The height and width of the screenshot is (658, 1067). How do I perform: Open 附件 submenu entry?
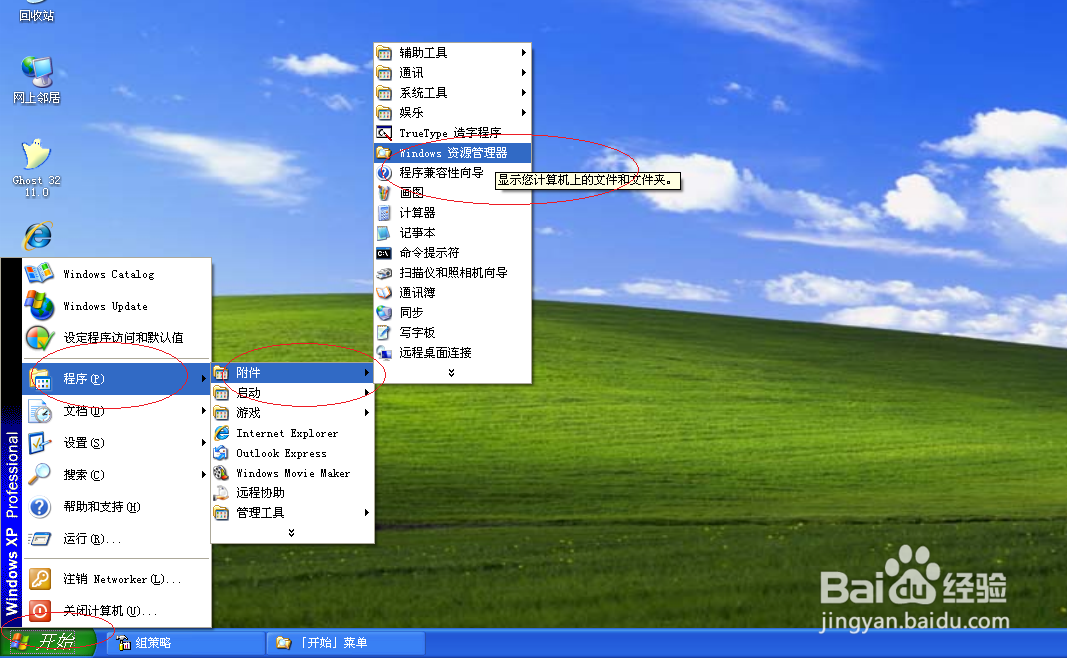[293, 372]
